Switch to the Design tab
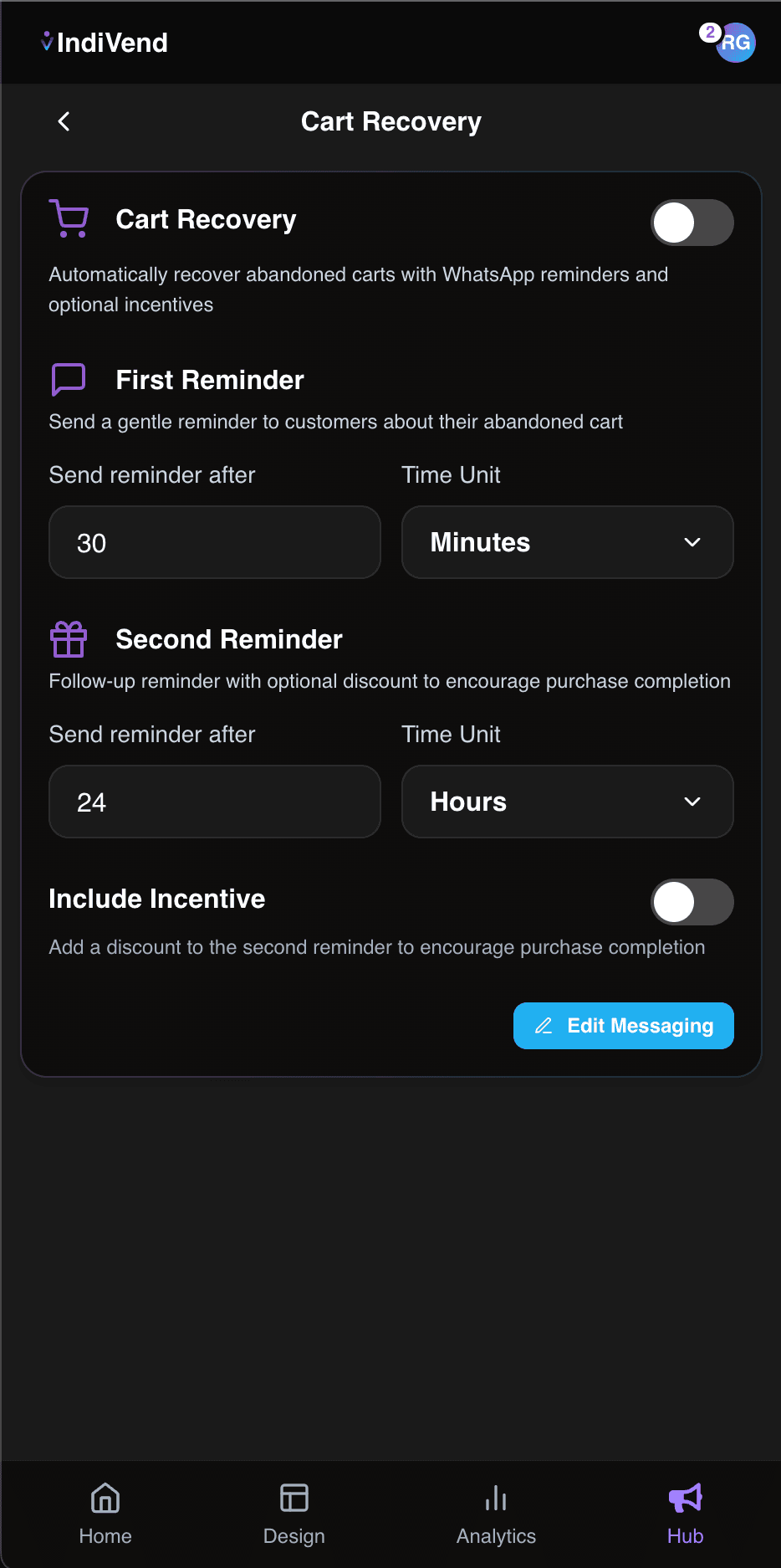781x1568 pixels. [294, 1511]
